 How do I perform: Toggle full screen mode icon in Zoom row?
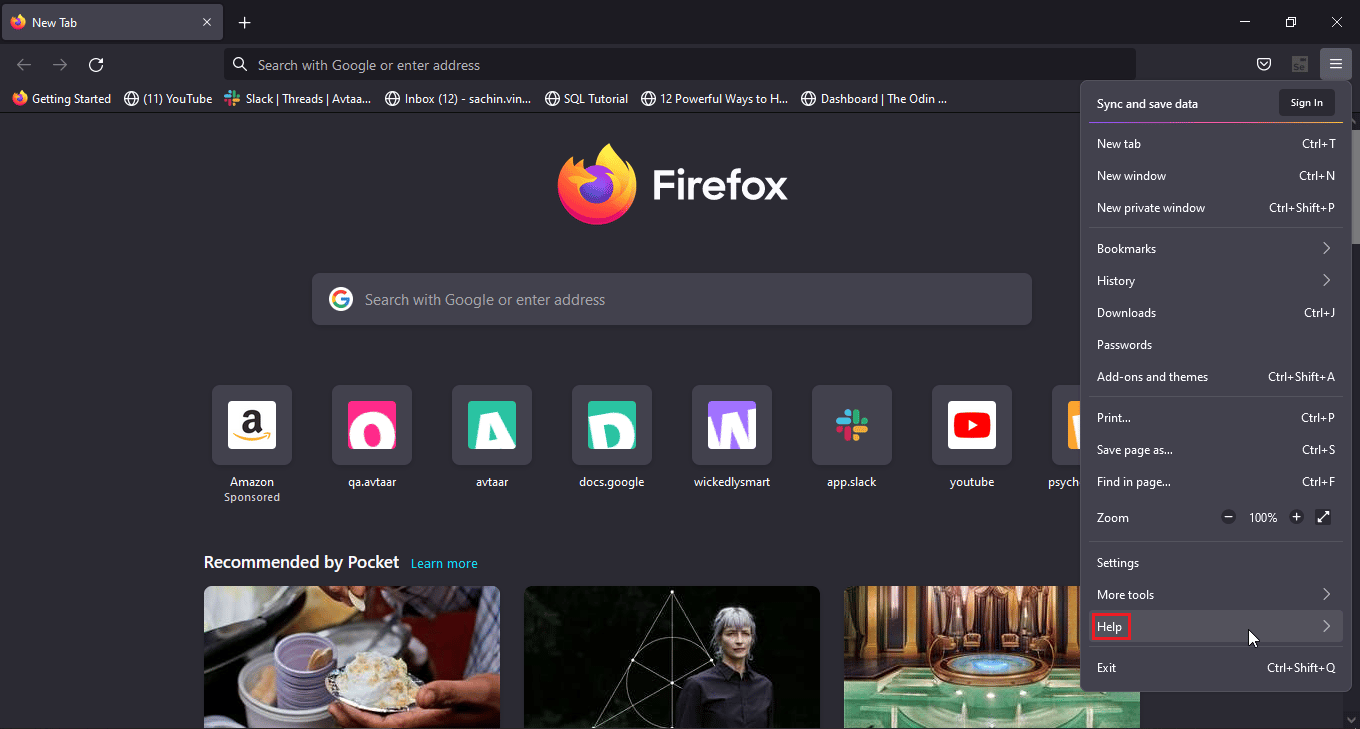coord(1323,517)
